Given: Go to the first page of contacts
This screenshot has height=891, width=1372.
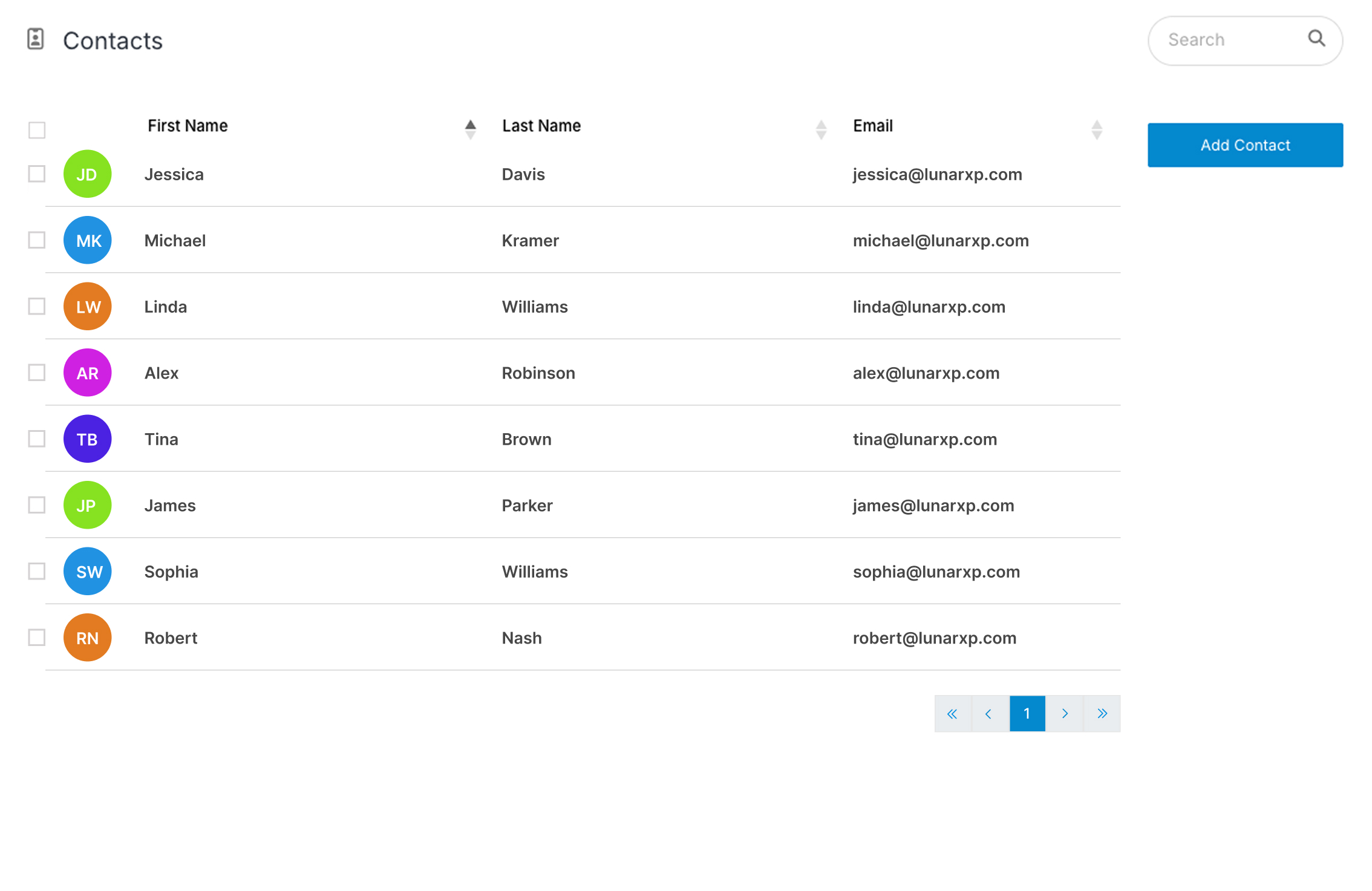Looking at the screenshot, I should click(953, 714).
